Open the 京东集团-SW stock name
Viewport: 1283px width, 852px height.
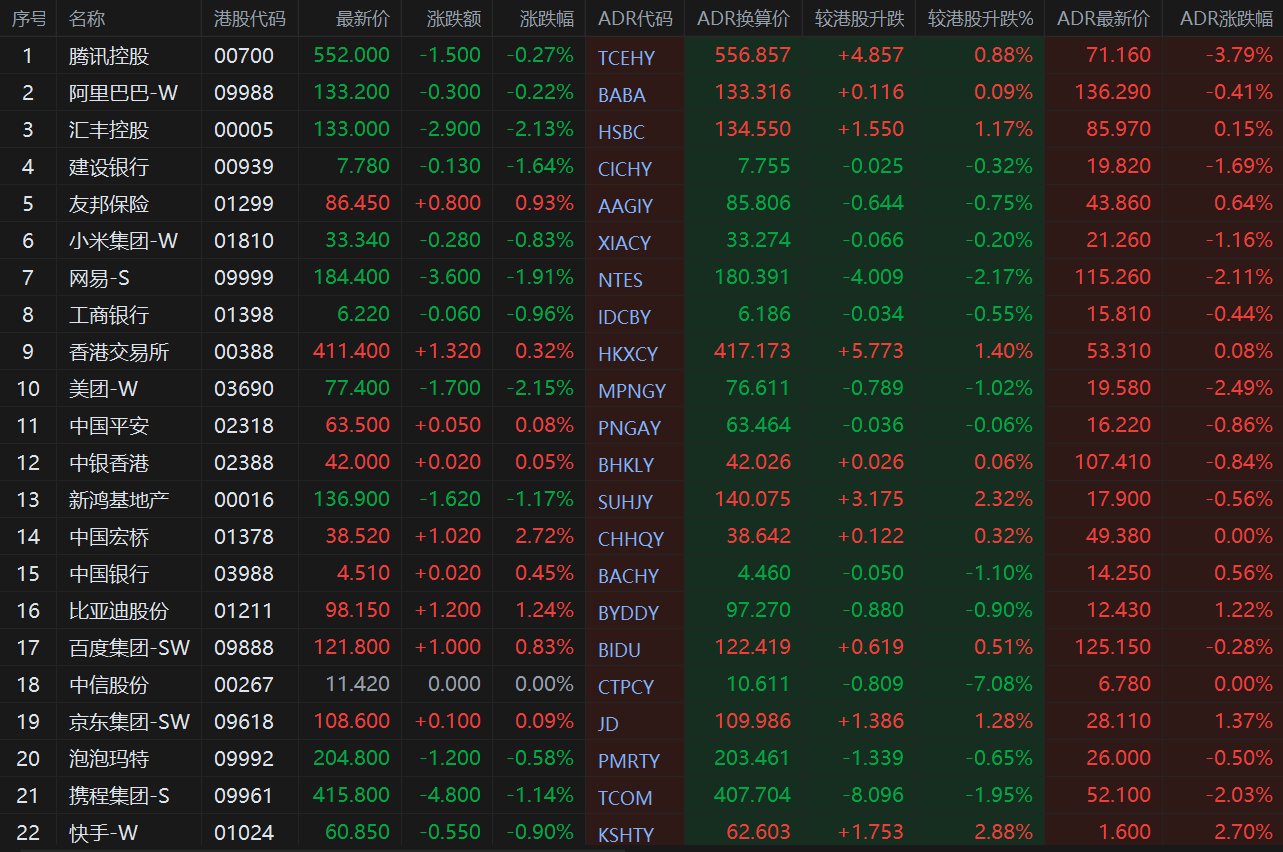130,722
